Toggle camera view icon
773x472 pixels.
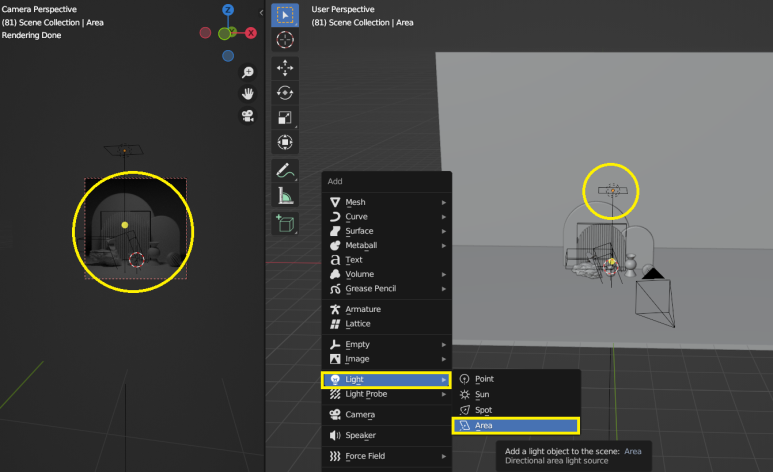(247, 116)
